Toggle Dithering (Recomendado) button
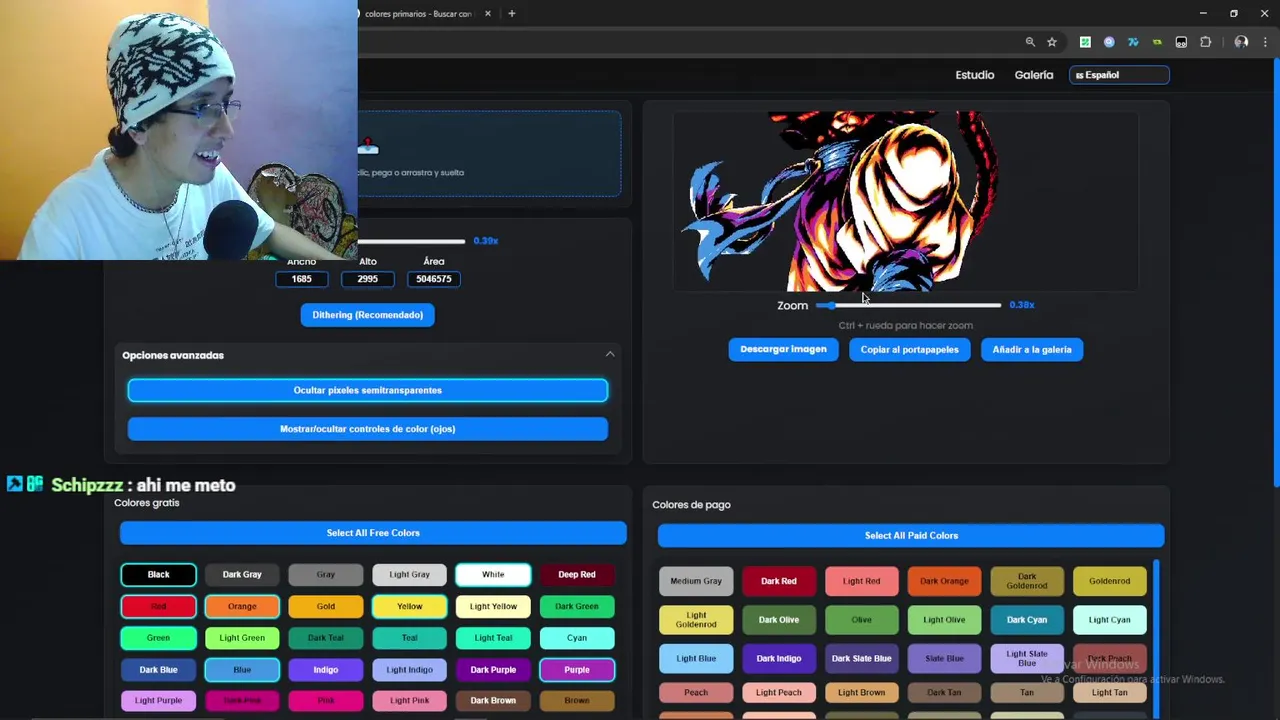The width and height of the screenshot is (1280, 720). [367, 315]
